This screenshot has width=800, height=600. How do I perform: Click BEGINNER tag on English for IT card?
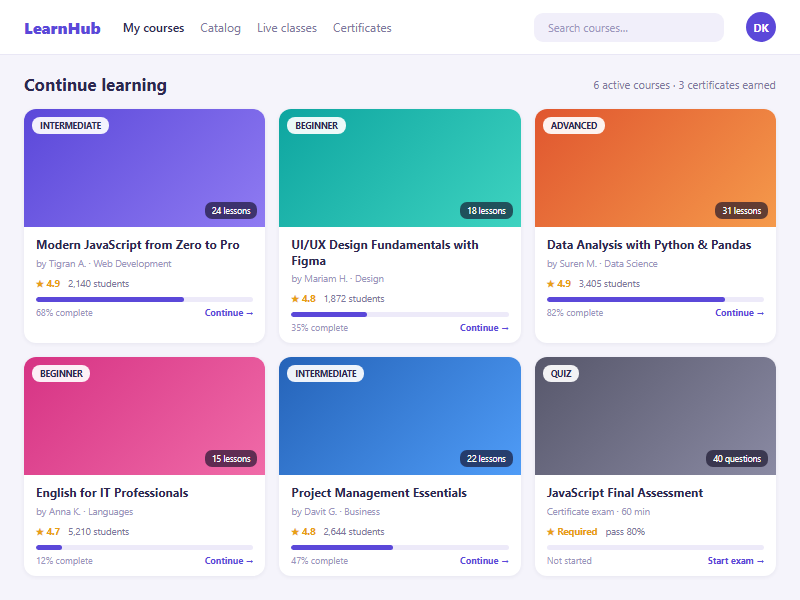pyautogui.click(x=61, y=373)
